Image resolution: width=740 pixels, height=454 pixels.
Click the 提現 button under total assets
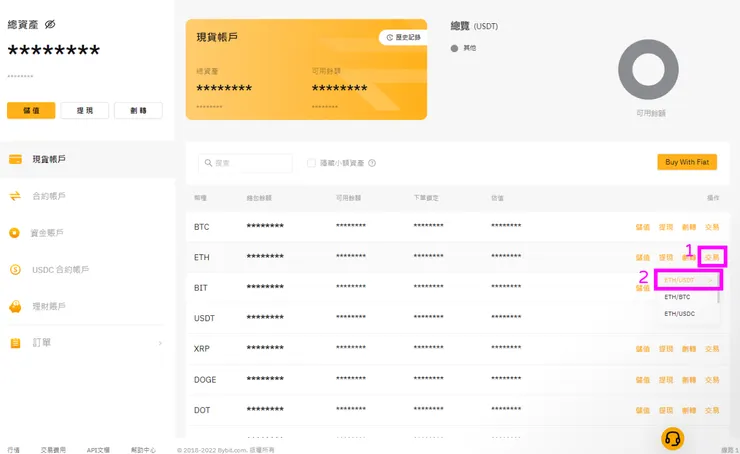point(85,110)
